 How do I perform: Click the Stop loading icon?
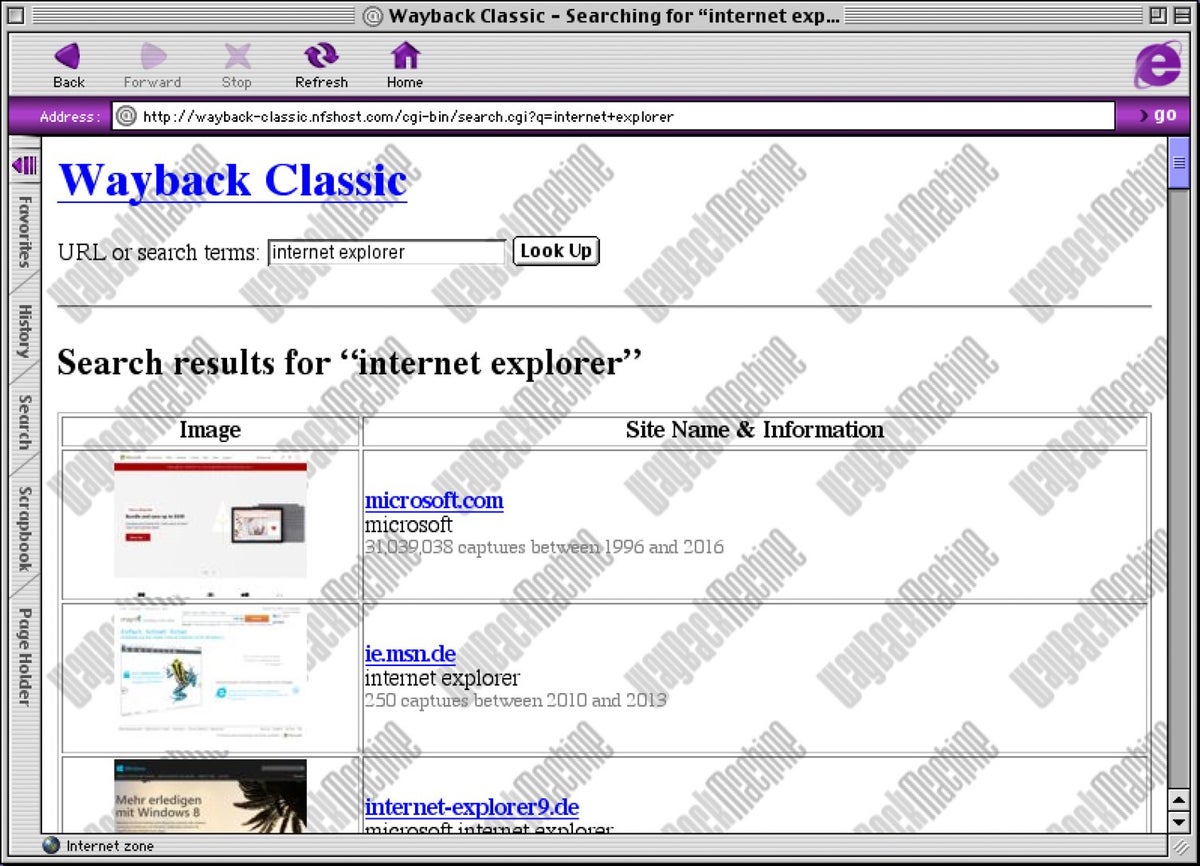tap(236, 58)
